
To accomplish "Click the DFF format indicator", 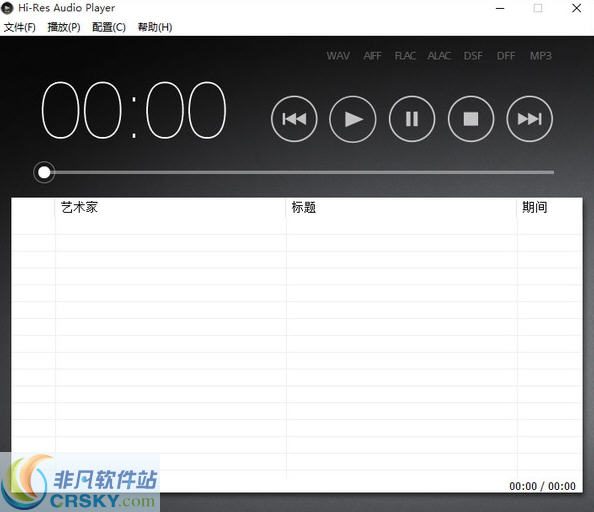I will (x=506, y=56).
